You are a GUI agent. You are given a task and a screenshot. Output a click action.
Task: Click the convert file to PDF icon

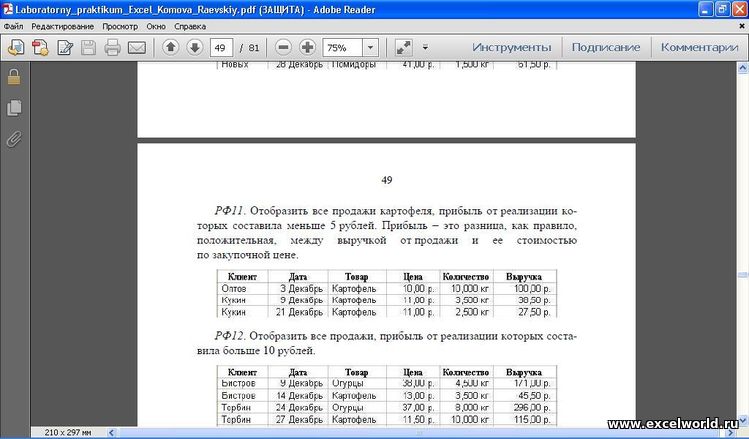point(40,47)
